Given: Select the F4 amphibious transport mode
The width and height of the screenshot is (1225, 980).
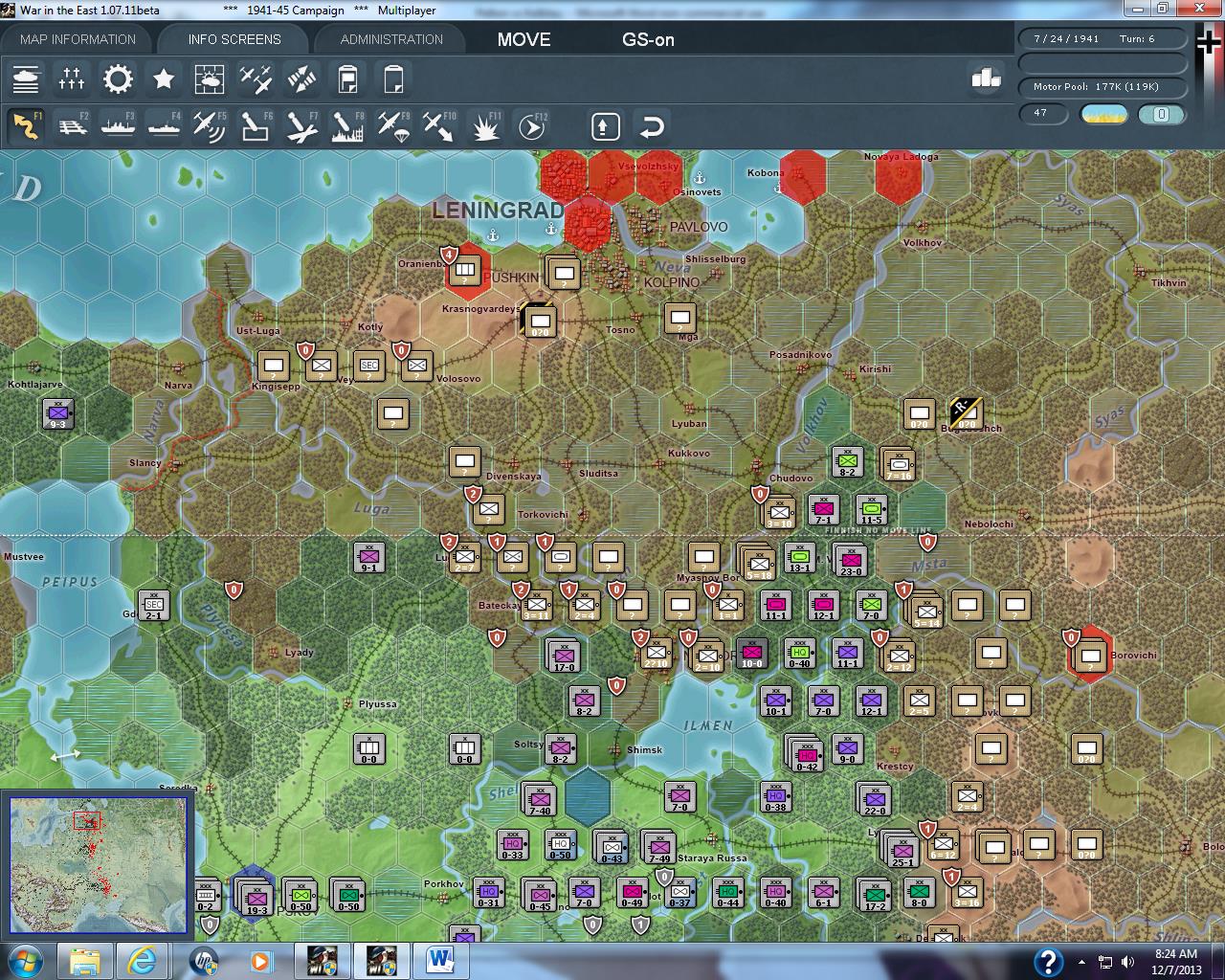Looking at the screenshot, I should click(x=164, y=126).
